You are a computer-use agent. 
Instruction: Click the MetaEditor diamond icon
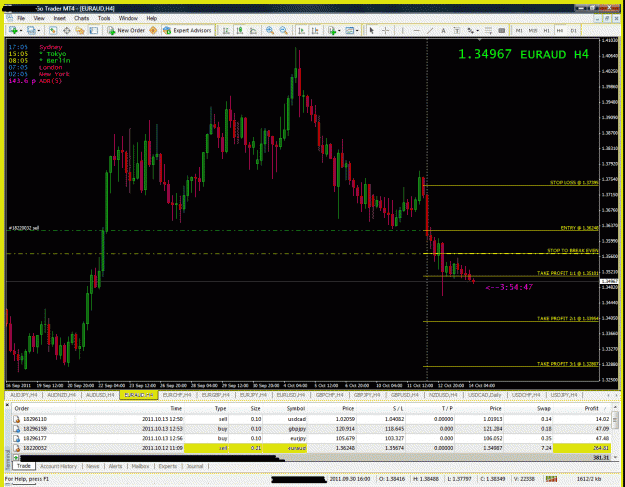tap(153, 30)
